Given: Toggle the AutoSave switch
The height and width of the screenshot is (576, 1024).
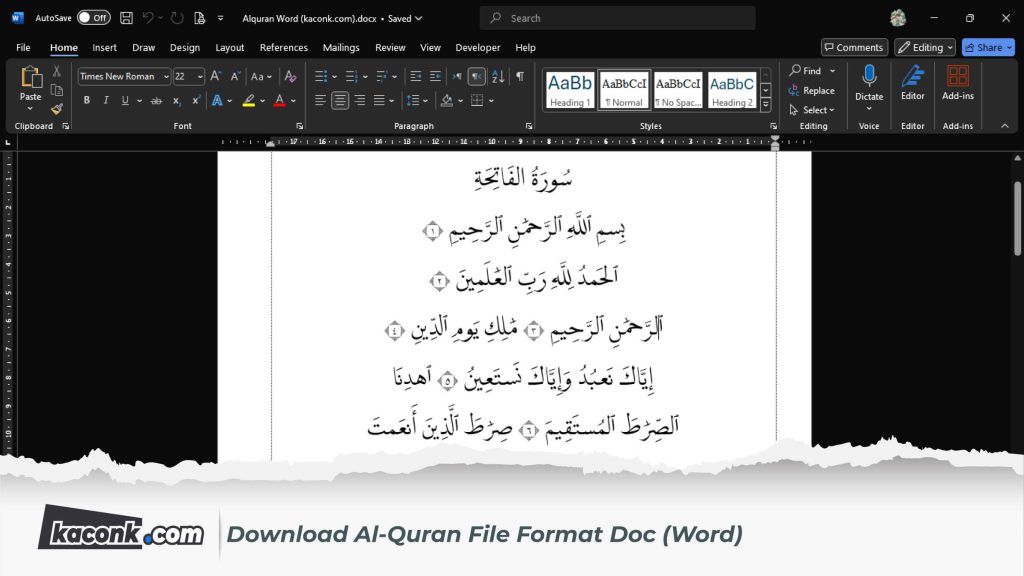Looking at the screenshot, I should click(93, 18).
